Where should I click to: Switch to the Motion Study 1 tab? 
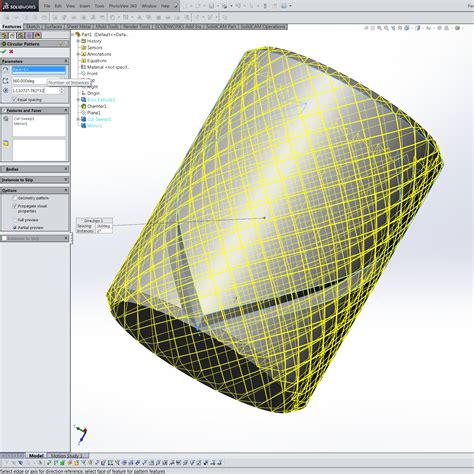pos(66,456)
